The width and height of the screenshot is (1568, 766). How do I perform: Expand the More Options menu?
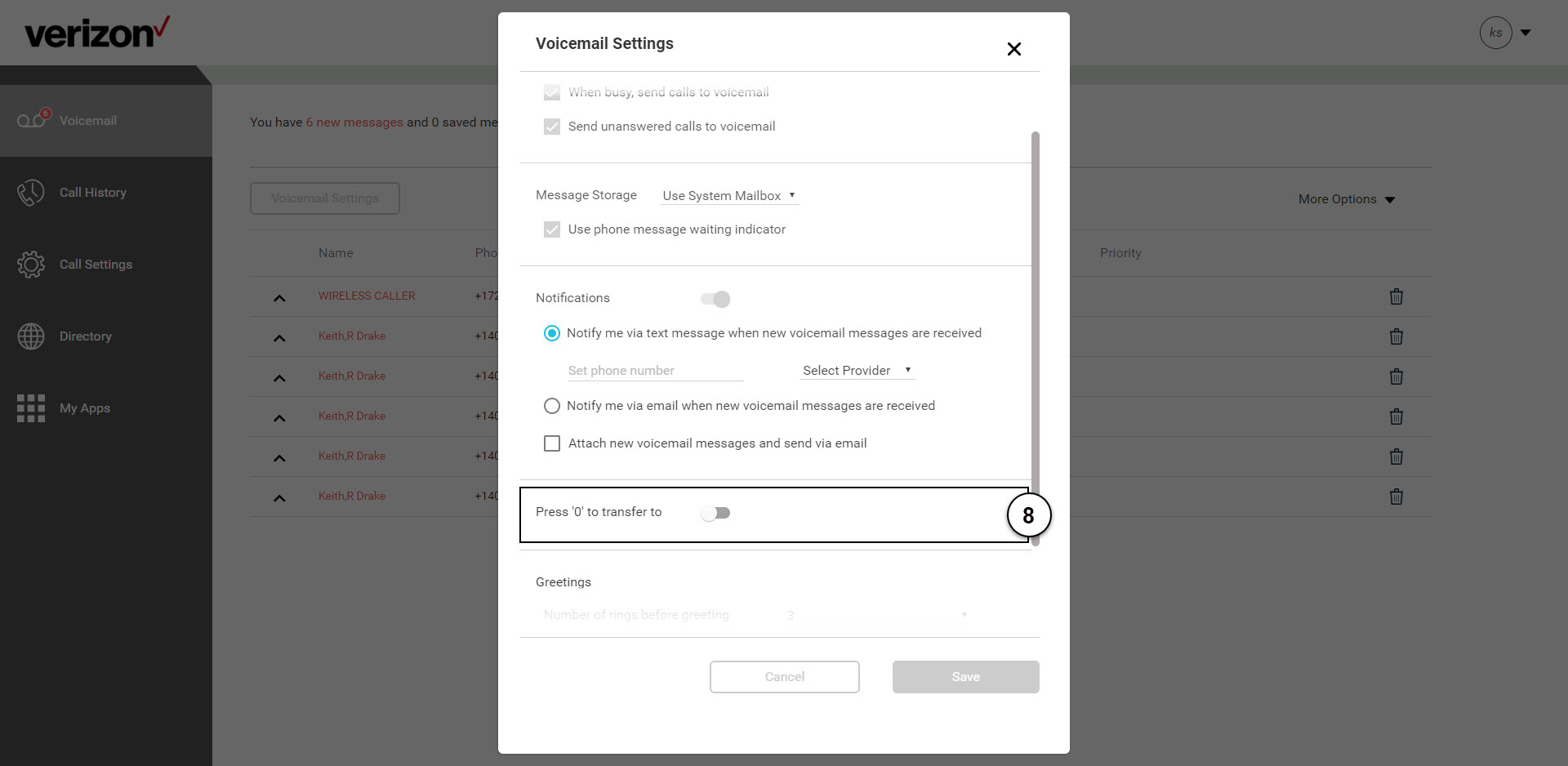[x=1347, y=199]
